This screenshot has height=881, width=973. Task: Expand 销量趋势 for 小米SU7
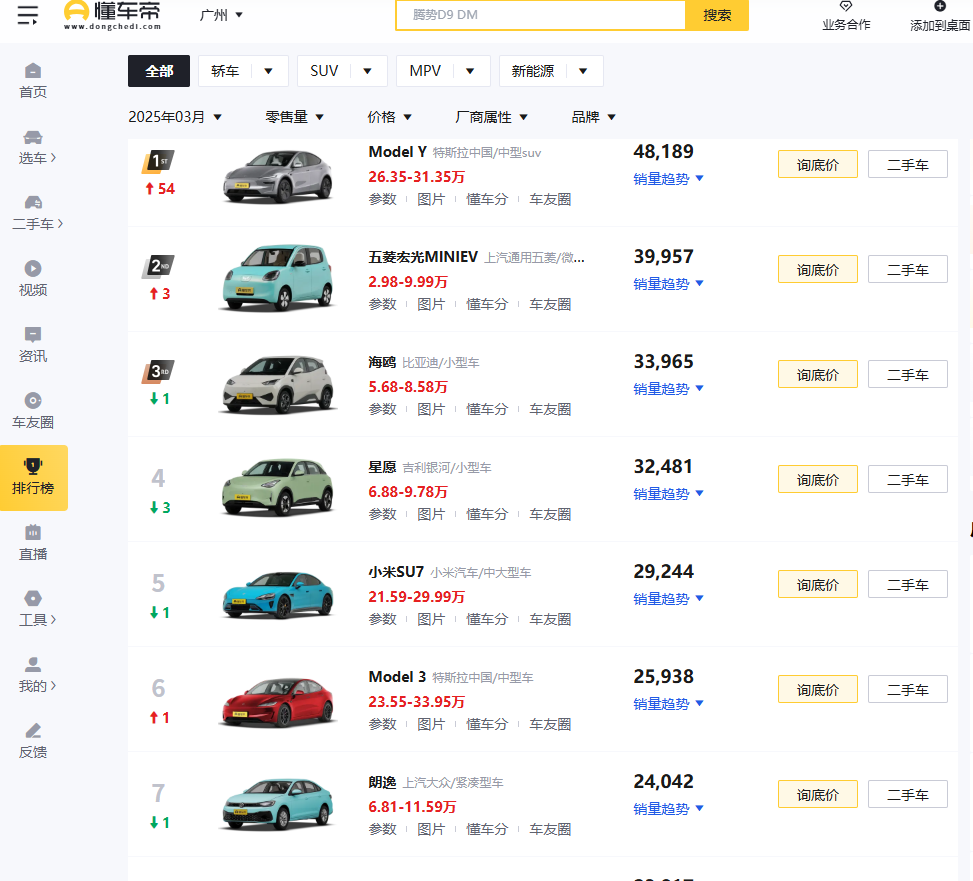668,599
